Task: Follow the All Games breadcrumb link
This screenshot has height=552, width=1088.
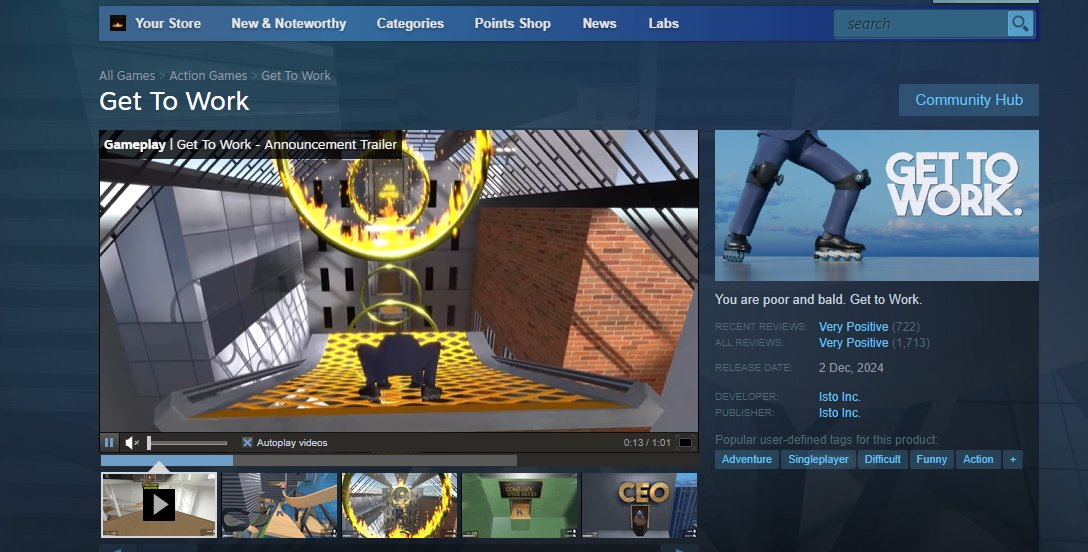Action: tap(127, 76)
